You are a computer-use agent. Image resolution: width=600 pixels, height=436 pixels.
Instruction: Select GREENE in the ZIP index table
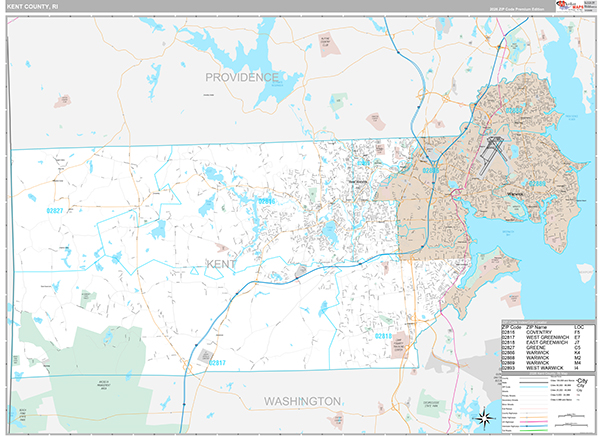click(536, 348)
